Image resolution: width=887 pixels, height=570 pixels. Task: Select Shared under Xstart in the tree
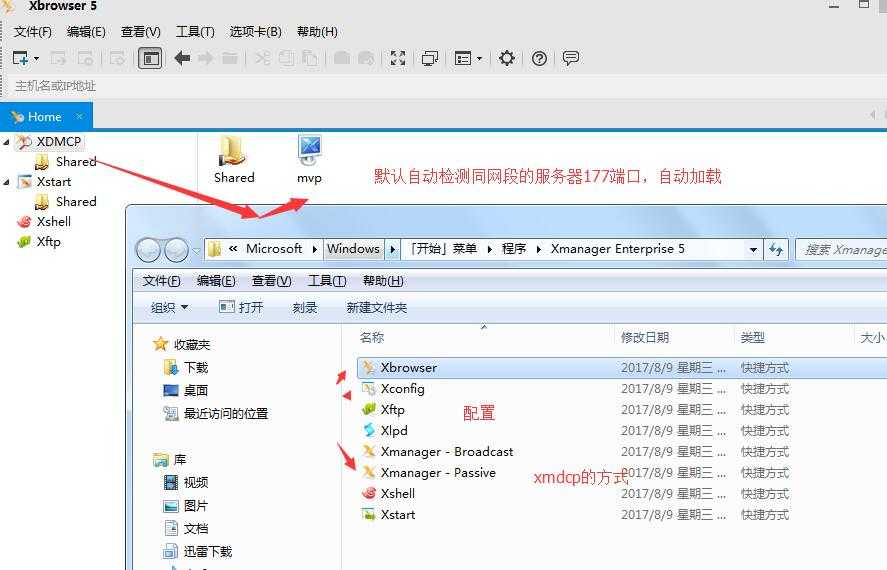tap(76, 202)
